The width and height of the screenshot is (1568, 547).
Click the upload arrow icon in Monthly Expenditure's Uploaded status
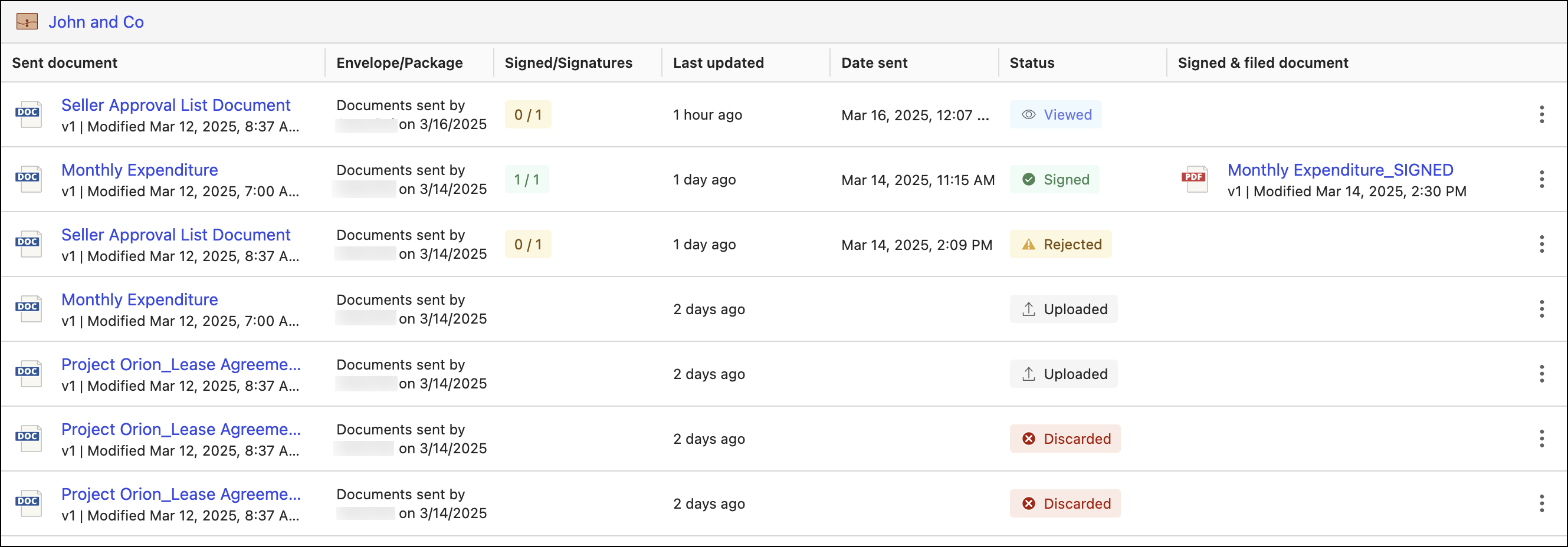(1028, 309)
